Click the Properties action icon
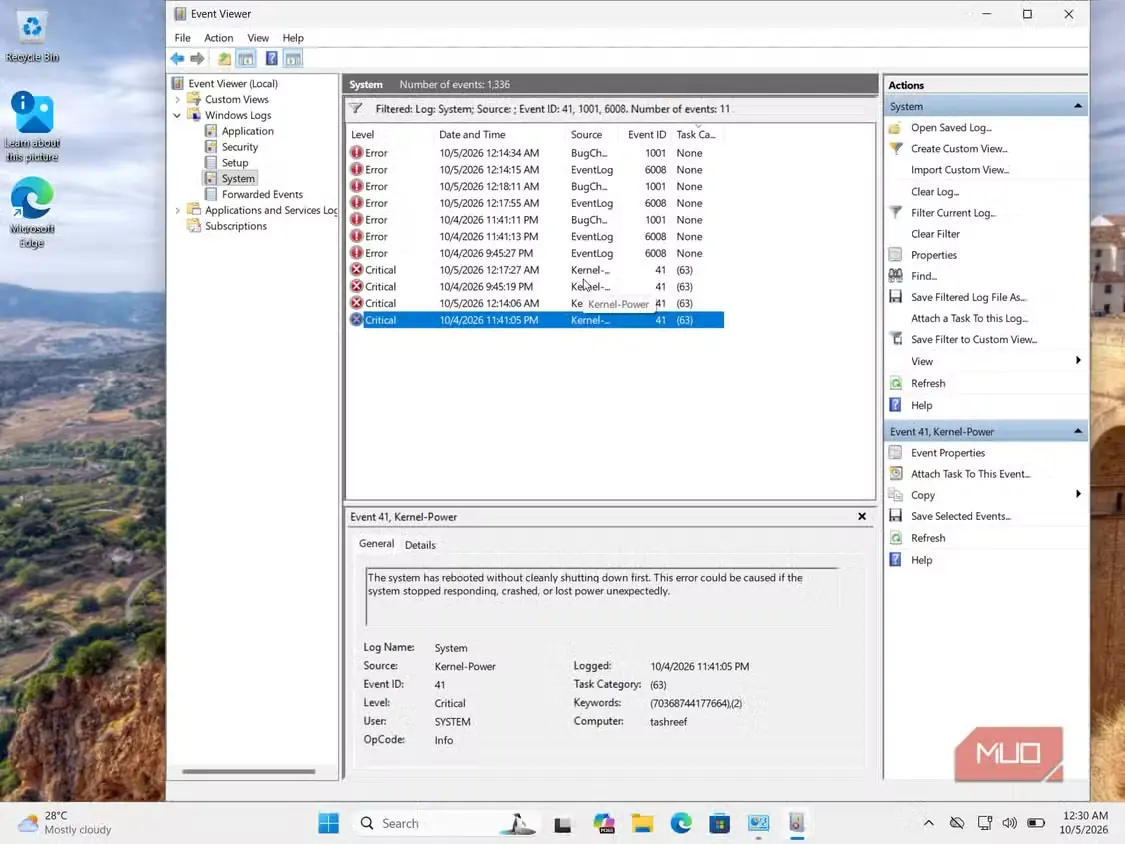This screenshot has height=844, width=1125. pyautogui.click(x=895, y=255)
